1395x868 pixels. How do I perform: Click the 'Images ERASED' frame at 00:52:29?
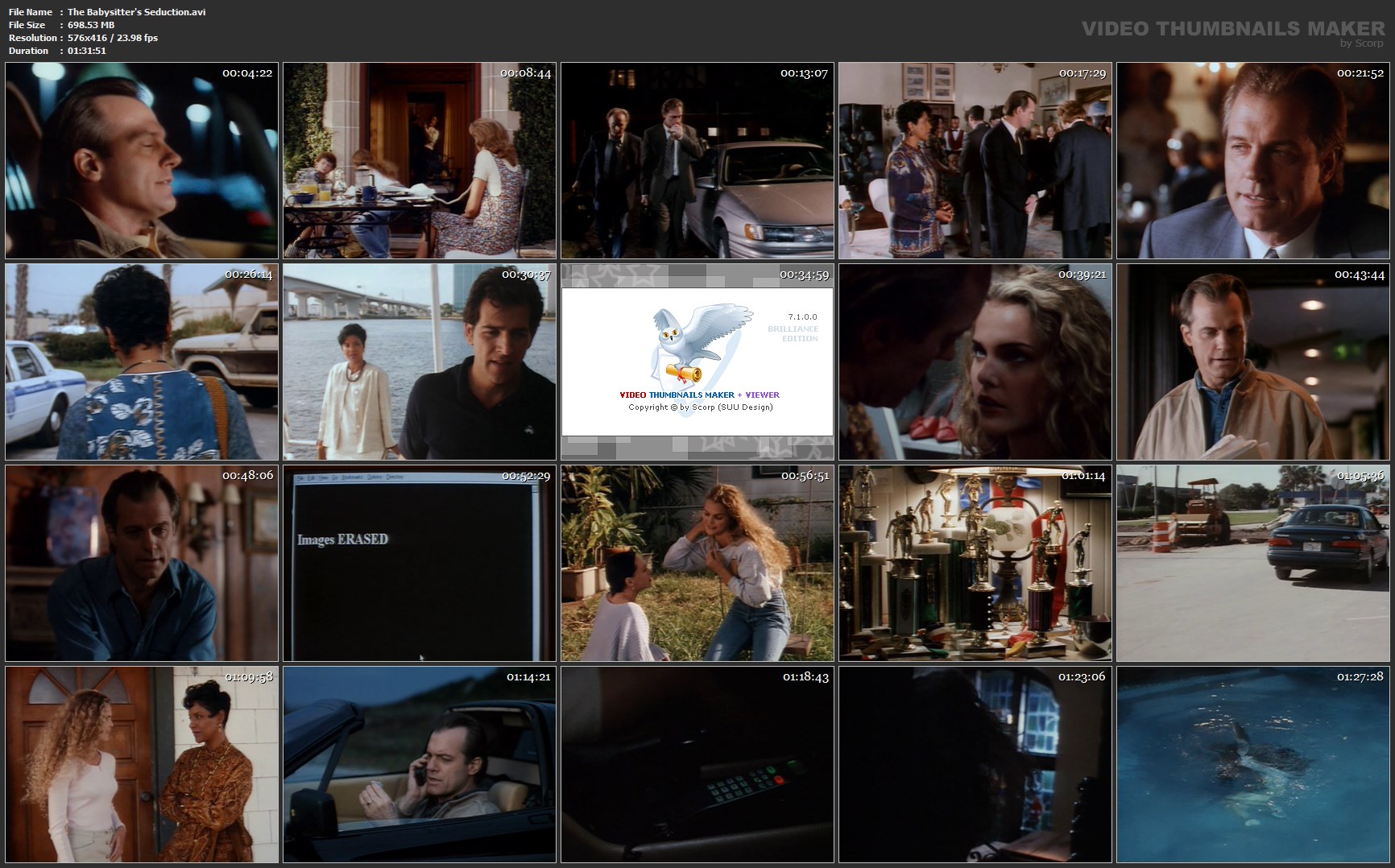pos(420,563)
